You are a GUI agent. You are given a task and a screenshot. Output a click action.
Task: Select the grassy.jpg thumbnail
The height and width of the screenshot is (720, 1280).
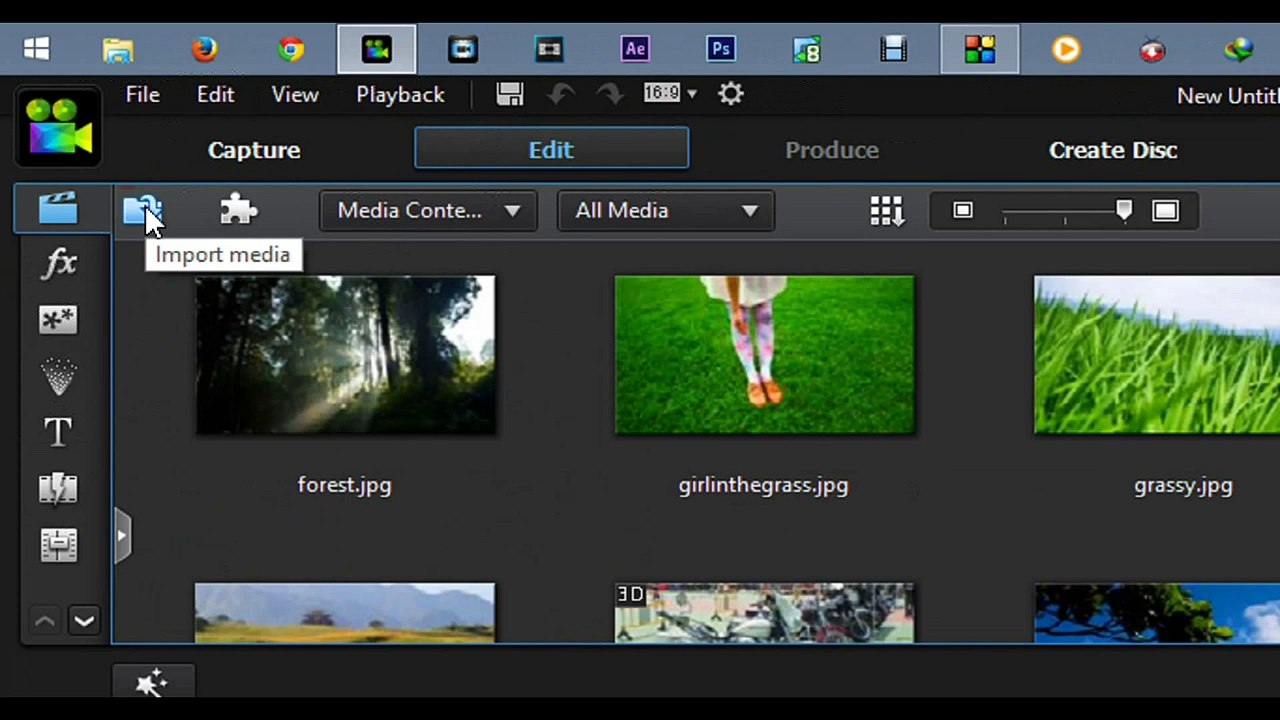tap(1157, 355)
